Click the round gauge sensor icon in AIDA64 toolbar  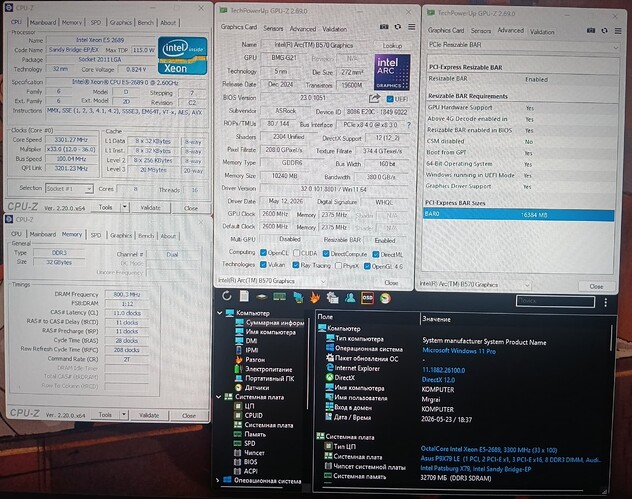[x=385, y=298]
